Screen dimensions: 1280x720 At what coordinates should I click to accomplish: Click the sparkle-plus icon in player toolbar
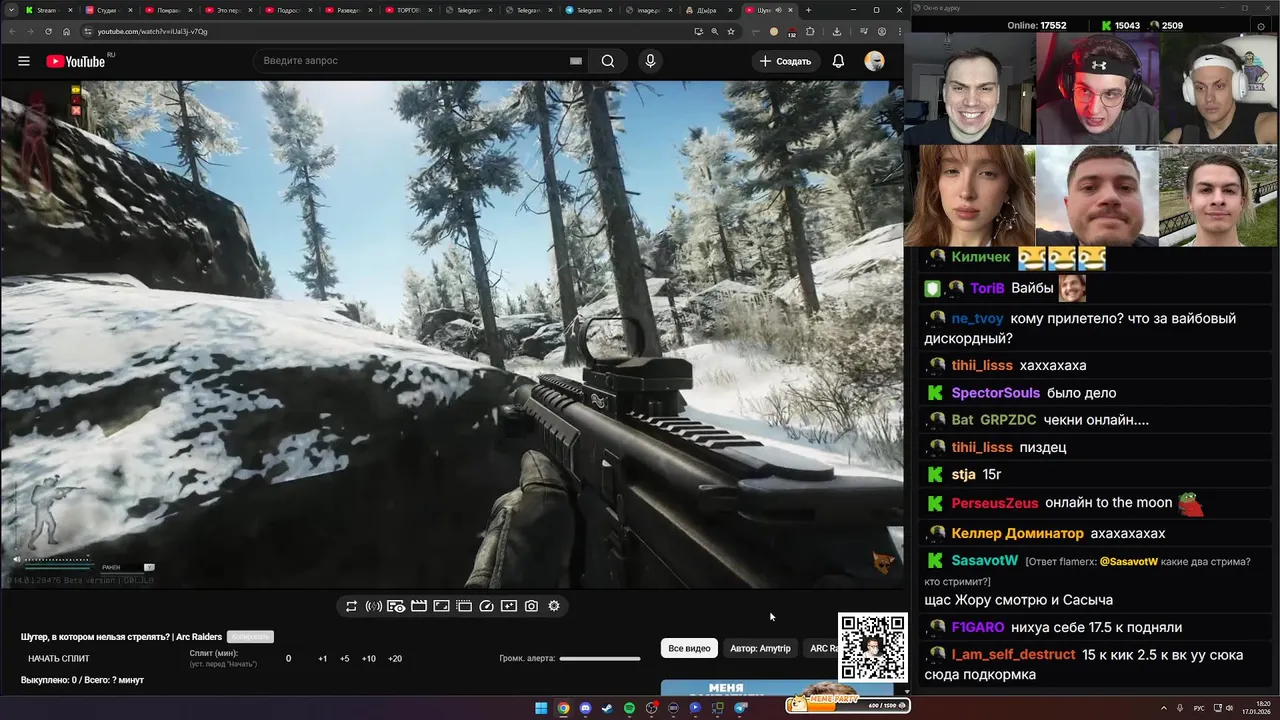[x=509, y=606]
